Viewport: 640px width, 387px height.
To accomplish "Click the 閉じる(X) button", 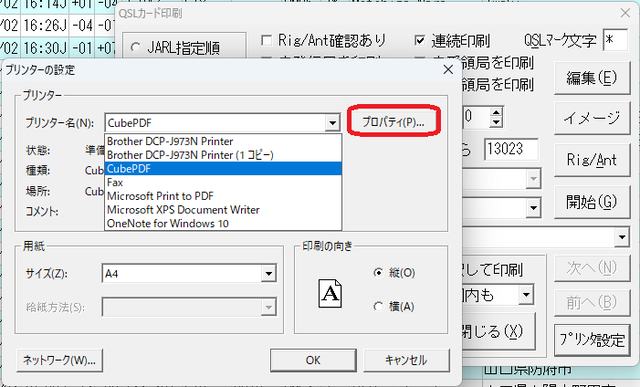I will click(498, 331).
